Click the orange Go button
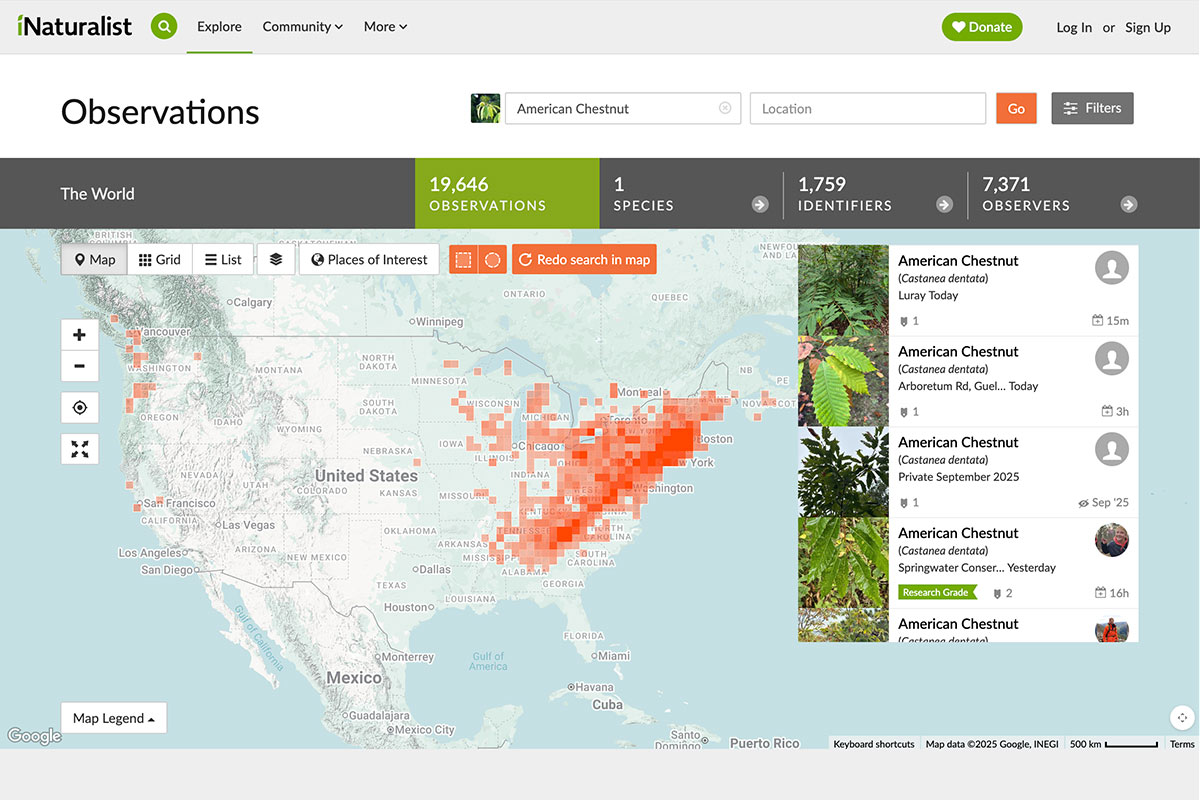Viewport: 1200px width, 800px height. (x=1016, y=109)
